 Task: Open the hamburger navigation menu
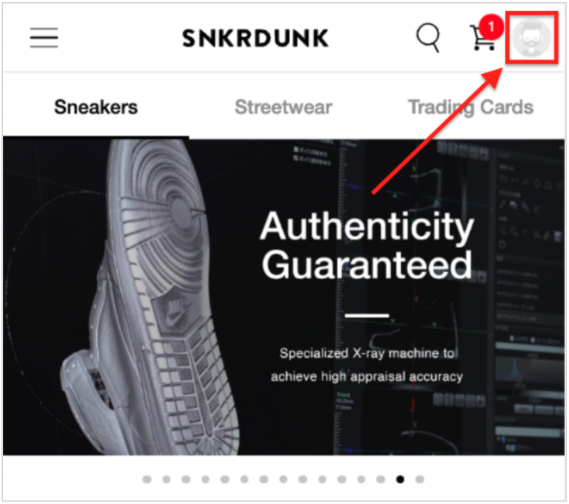tap(44, 37)
